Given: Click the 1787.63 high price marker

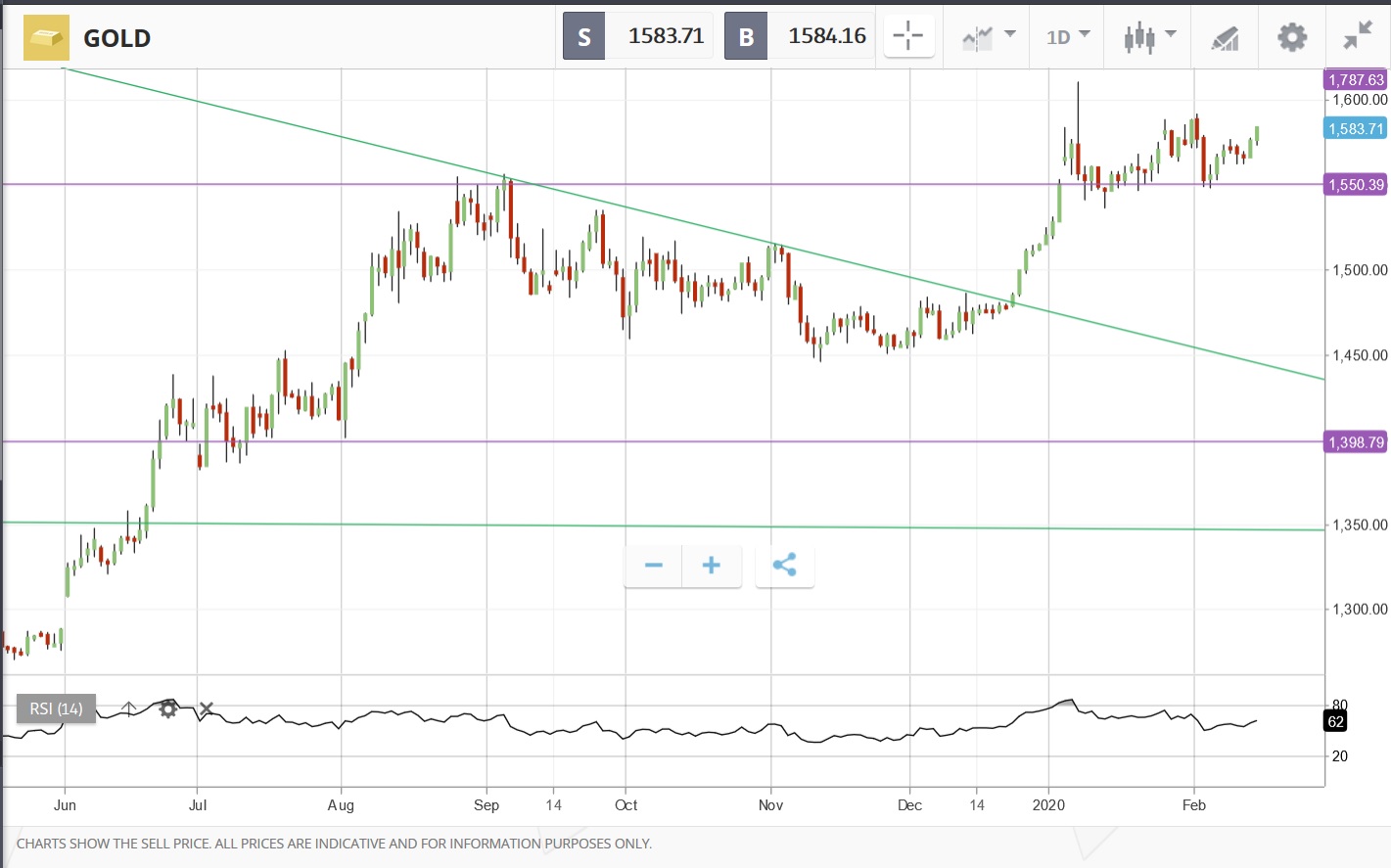Looking at the screenshot, I should pos(1355,79).
